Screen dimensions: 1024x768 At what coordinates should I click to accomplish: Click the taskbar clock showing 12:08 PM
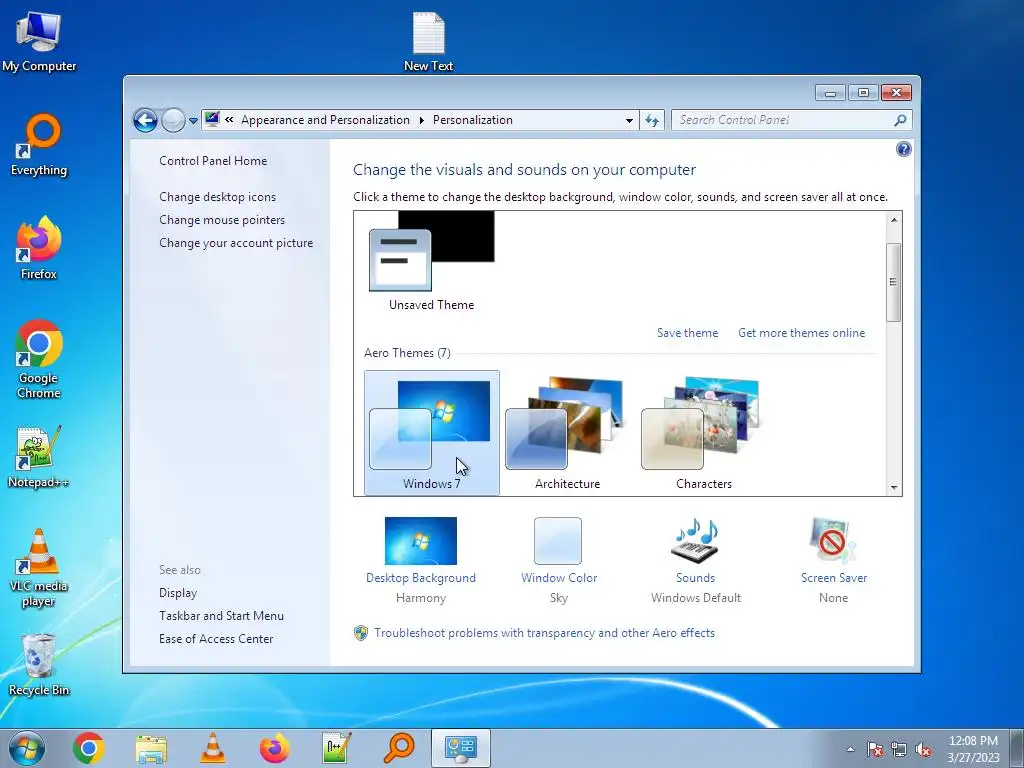973,749
